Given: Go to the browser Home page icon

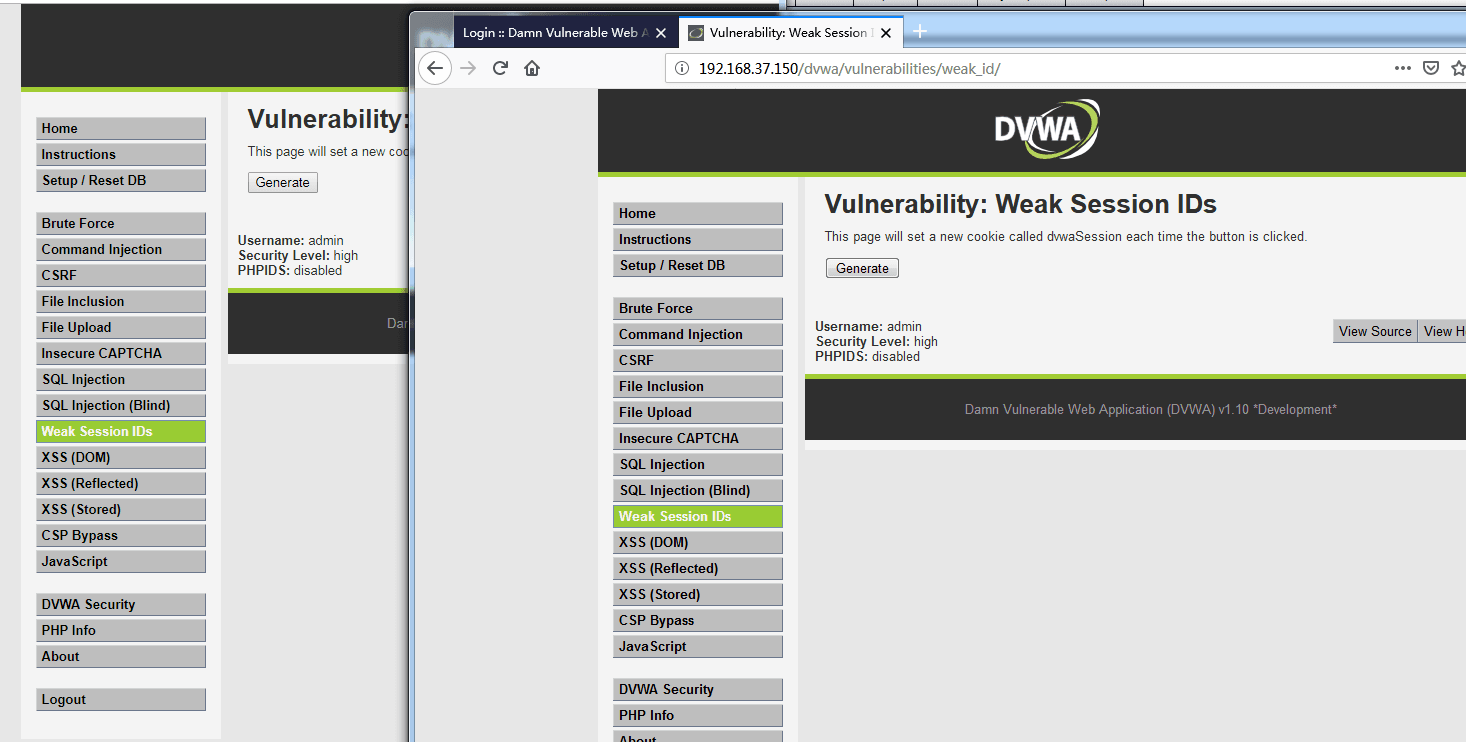Looking at the screenshot, I should pyautogui.click(x=532, y=68).
